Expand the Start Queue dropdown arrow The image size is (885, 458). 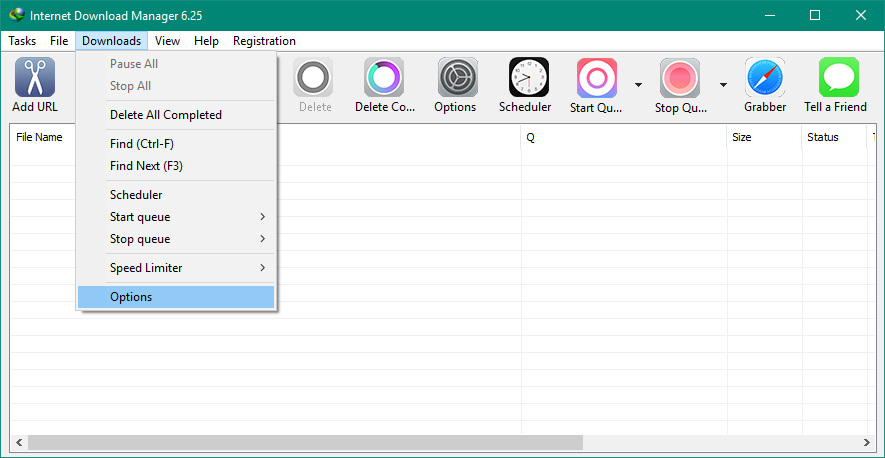[x=638, y=85]
